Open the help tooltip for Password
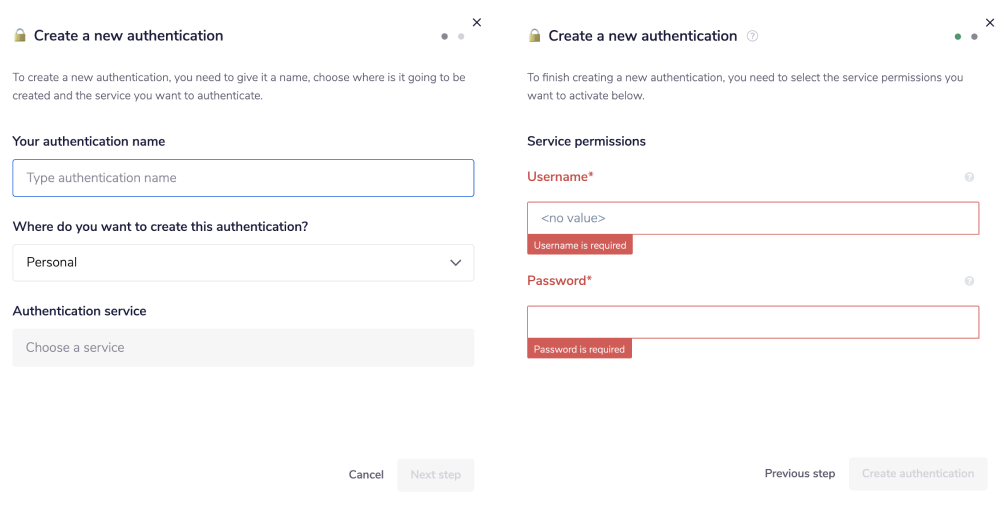 [969, 281]
